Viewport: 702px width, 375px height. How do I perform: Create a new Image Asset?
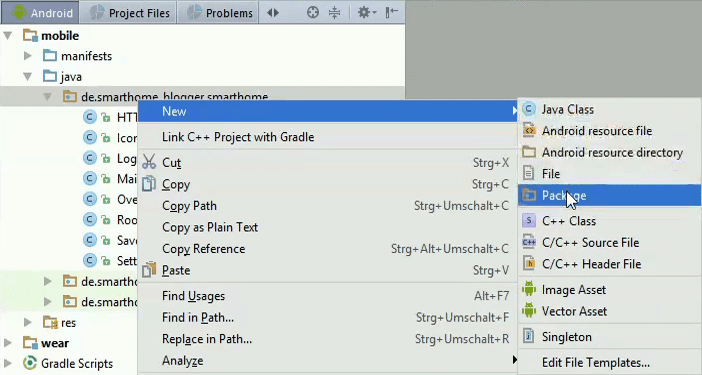coord(610,290)
